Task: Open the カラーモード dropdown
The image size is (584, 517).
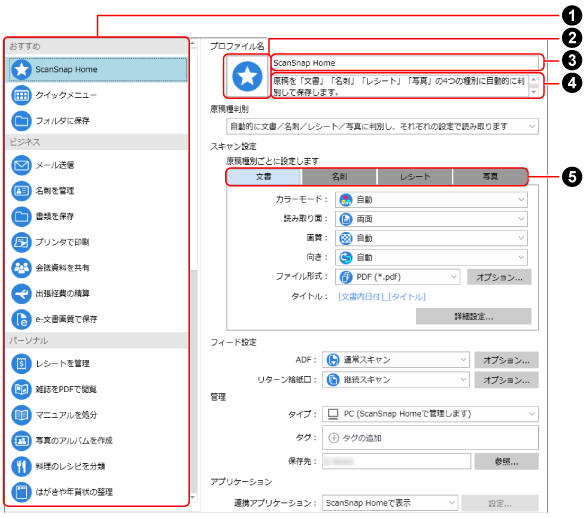Action: (431, 200)
